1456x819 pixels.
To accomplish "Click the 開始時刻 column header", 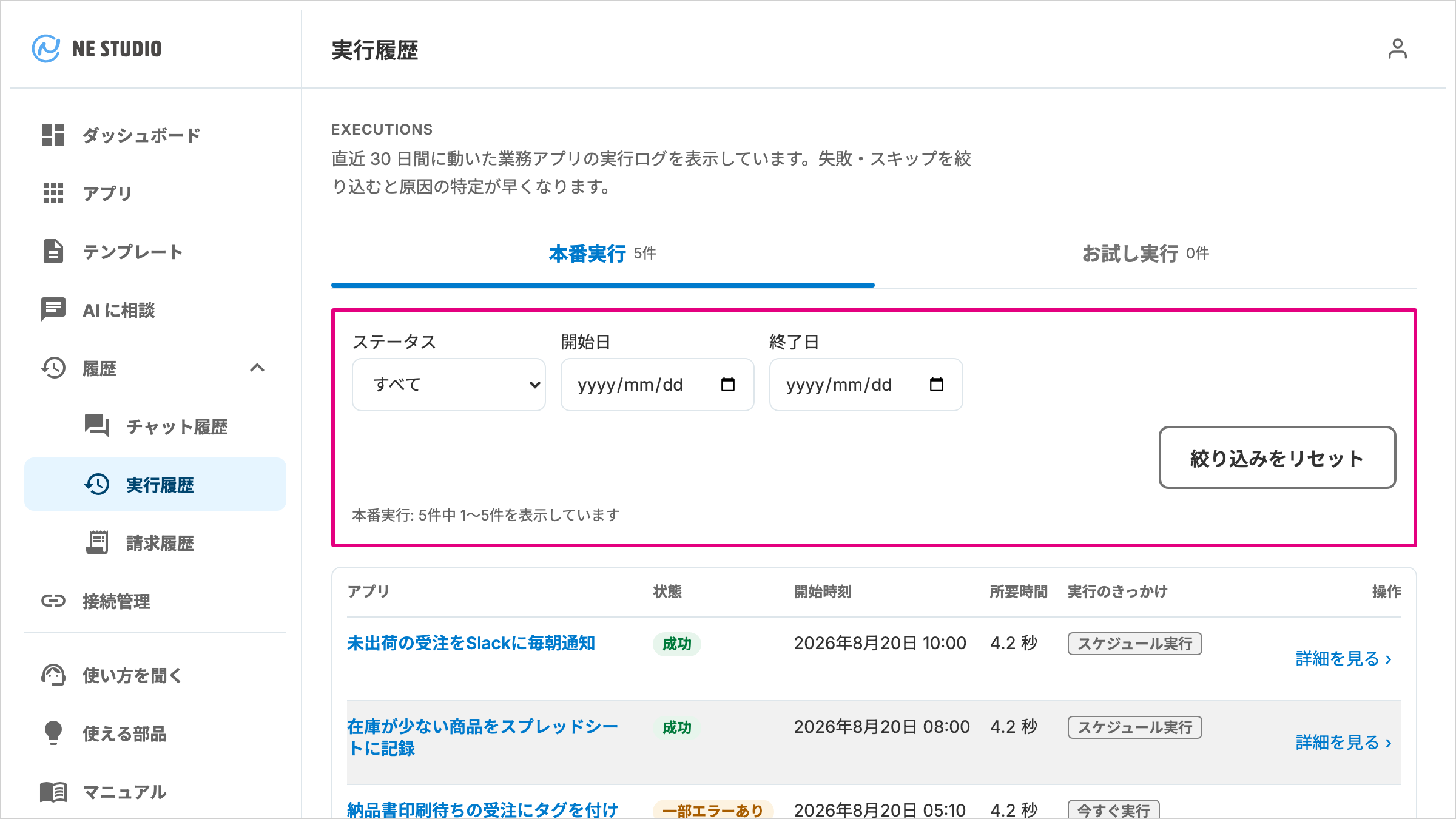I will click(823, 591).
